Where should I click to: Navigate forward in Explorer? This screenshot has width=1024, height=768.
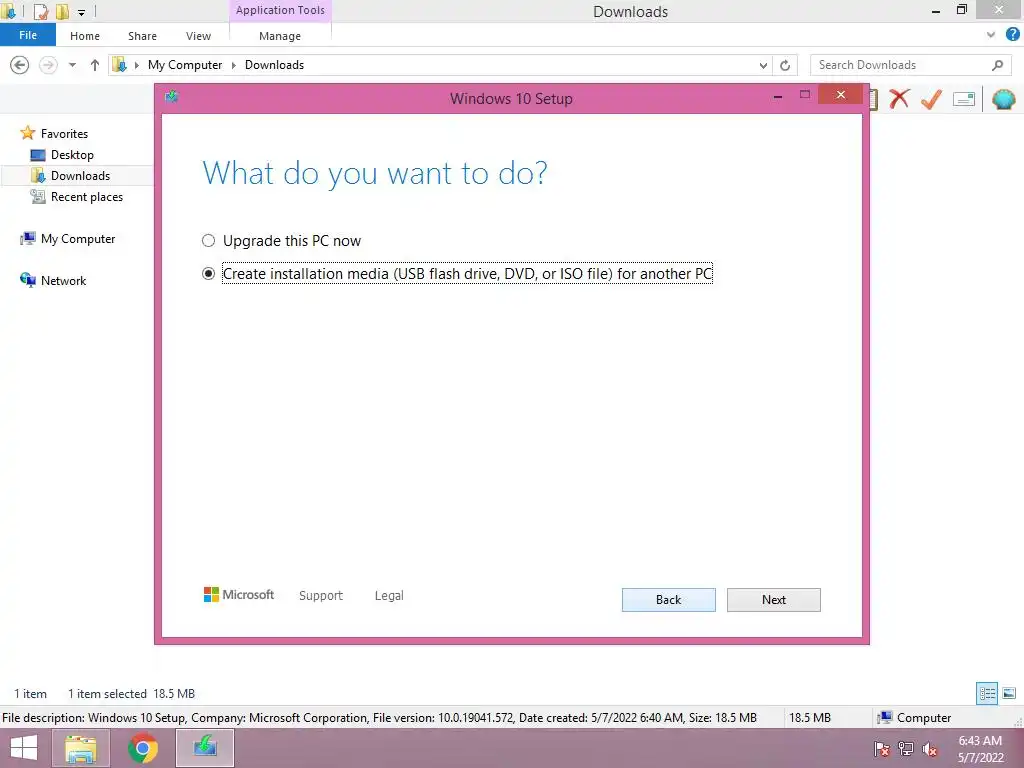pyautogui.click(x=48, y=65)
